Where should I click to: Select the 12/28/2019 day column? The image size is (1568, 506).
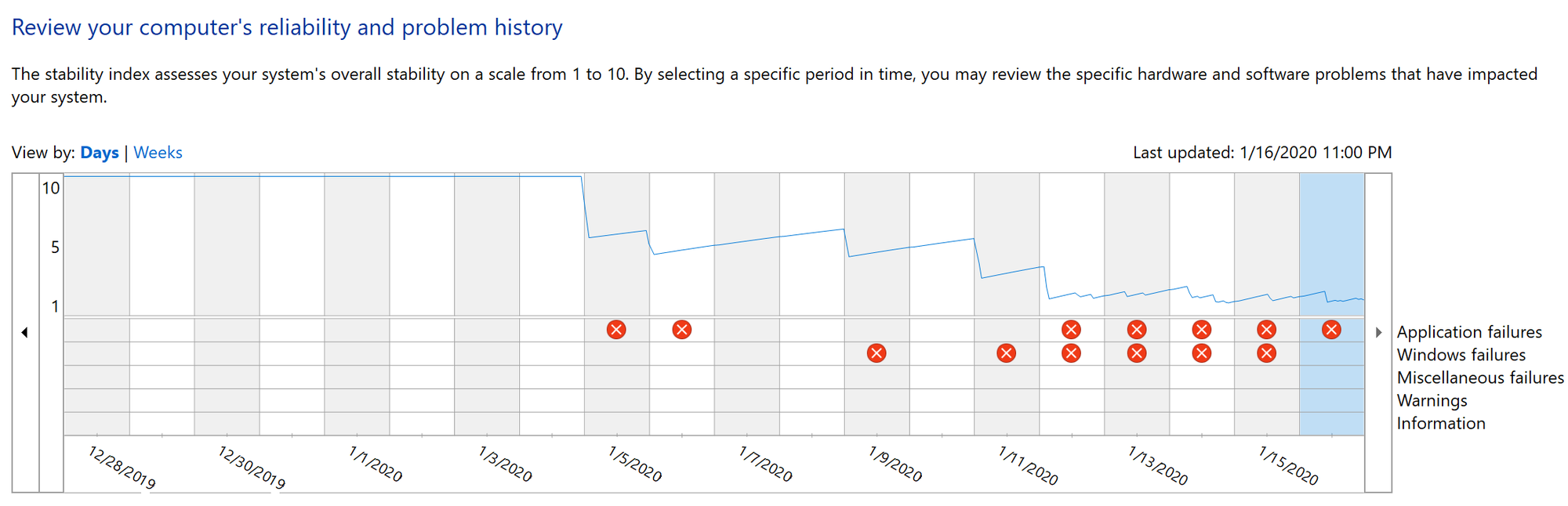tap(96, 305)
